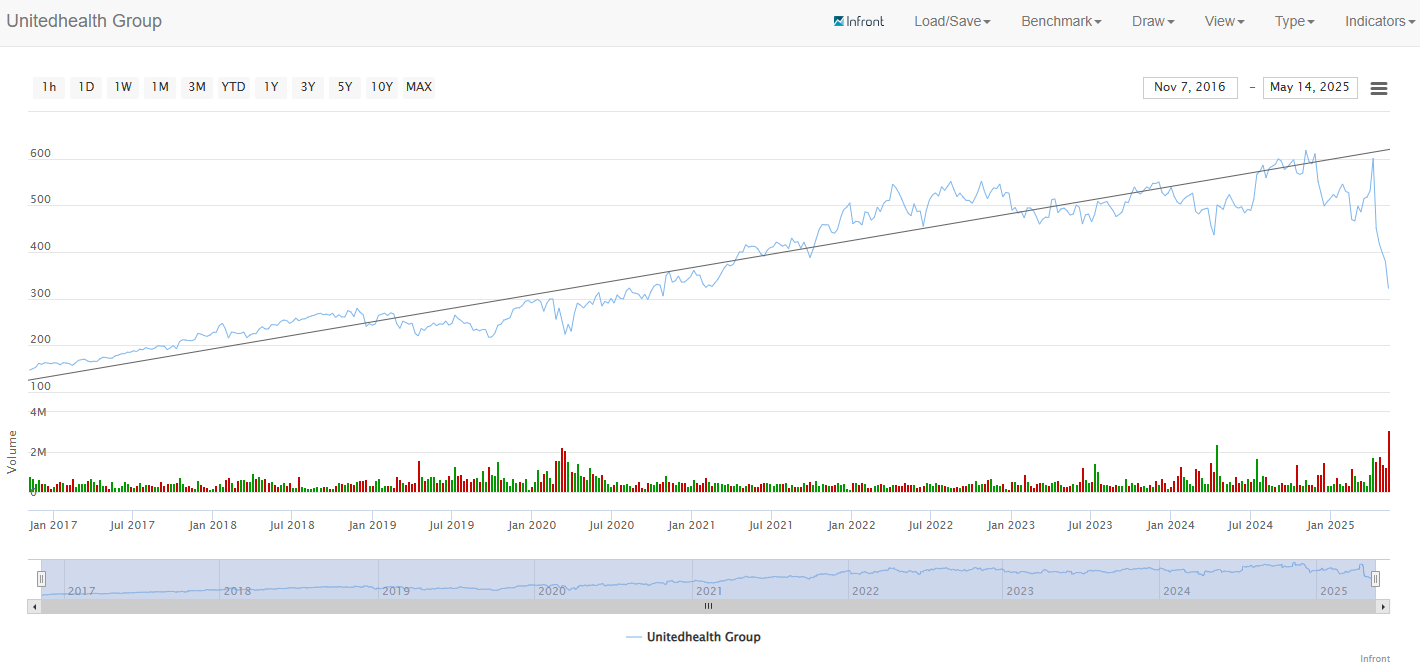Click the navigator scrollbar left arrow
The width and height of the screenshot is (1420, 669).
34,606
